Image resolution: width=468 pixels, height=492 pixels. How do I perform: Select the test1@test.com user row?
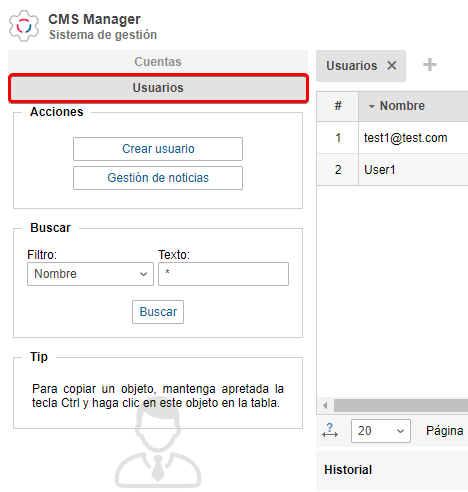pyautogui.click(x=392, y=138)
